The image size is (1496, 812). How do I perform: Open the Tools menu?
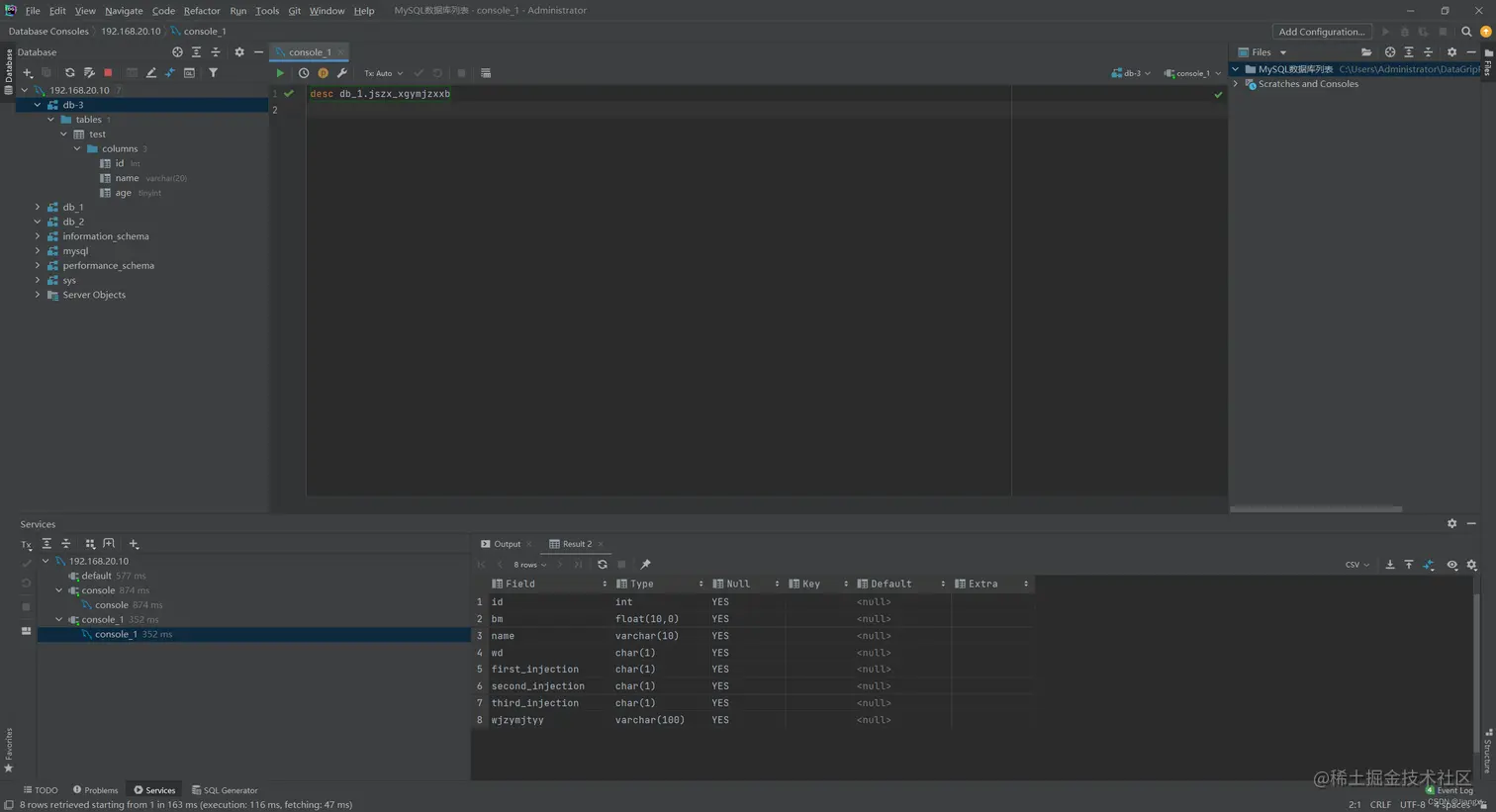click(x=267, y=11)
